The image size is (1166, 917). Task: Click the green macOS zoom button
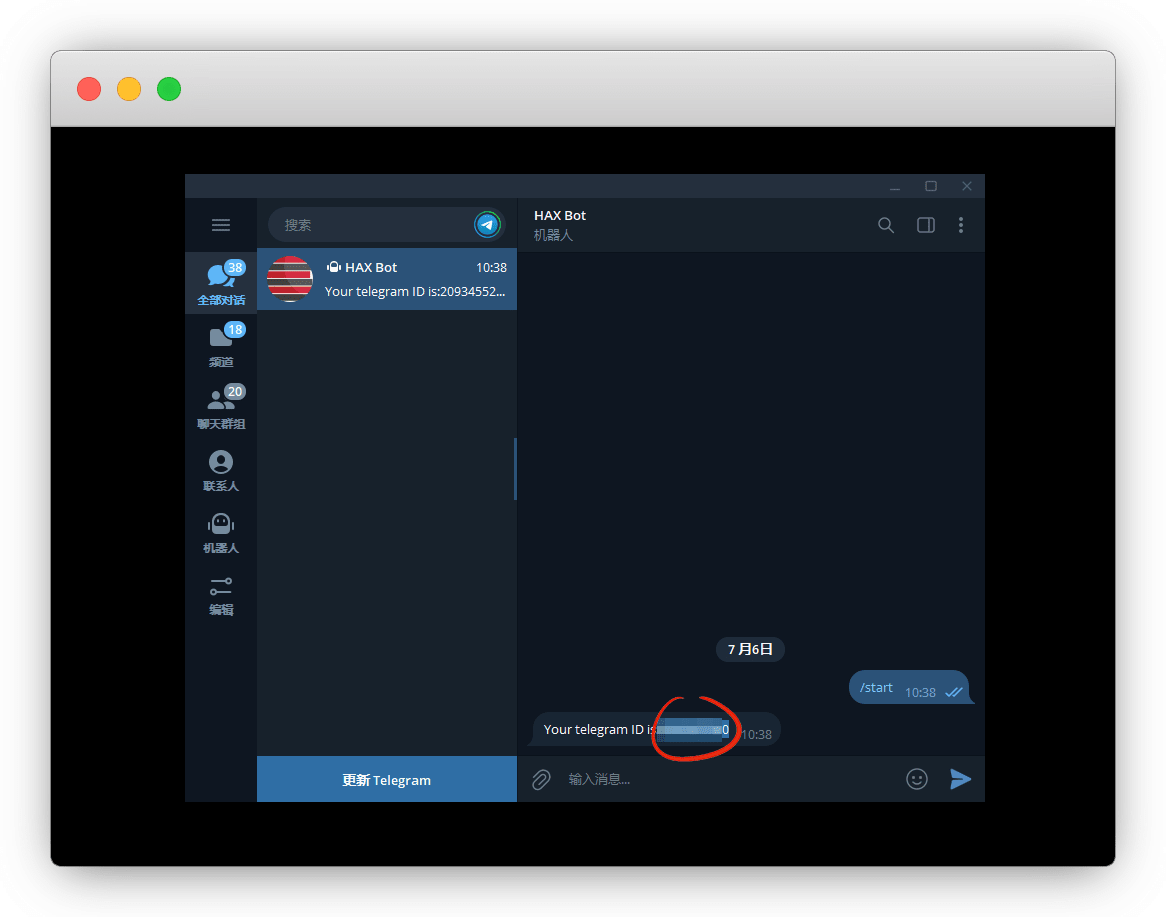[169, 89]
